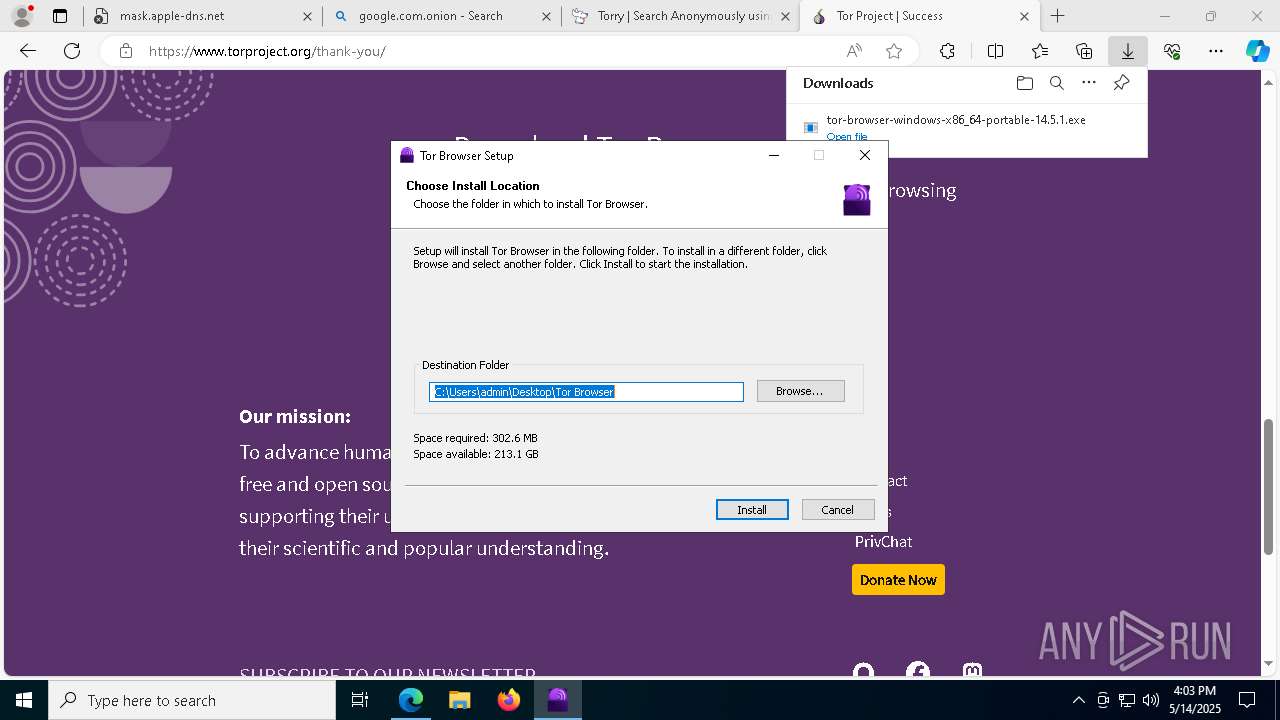Launch Copilot from the toolbar
The image size is (1280, 720).
click(x=1257, y=51)
